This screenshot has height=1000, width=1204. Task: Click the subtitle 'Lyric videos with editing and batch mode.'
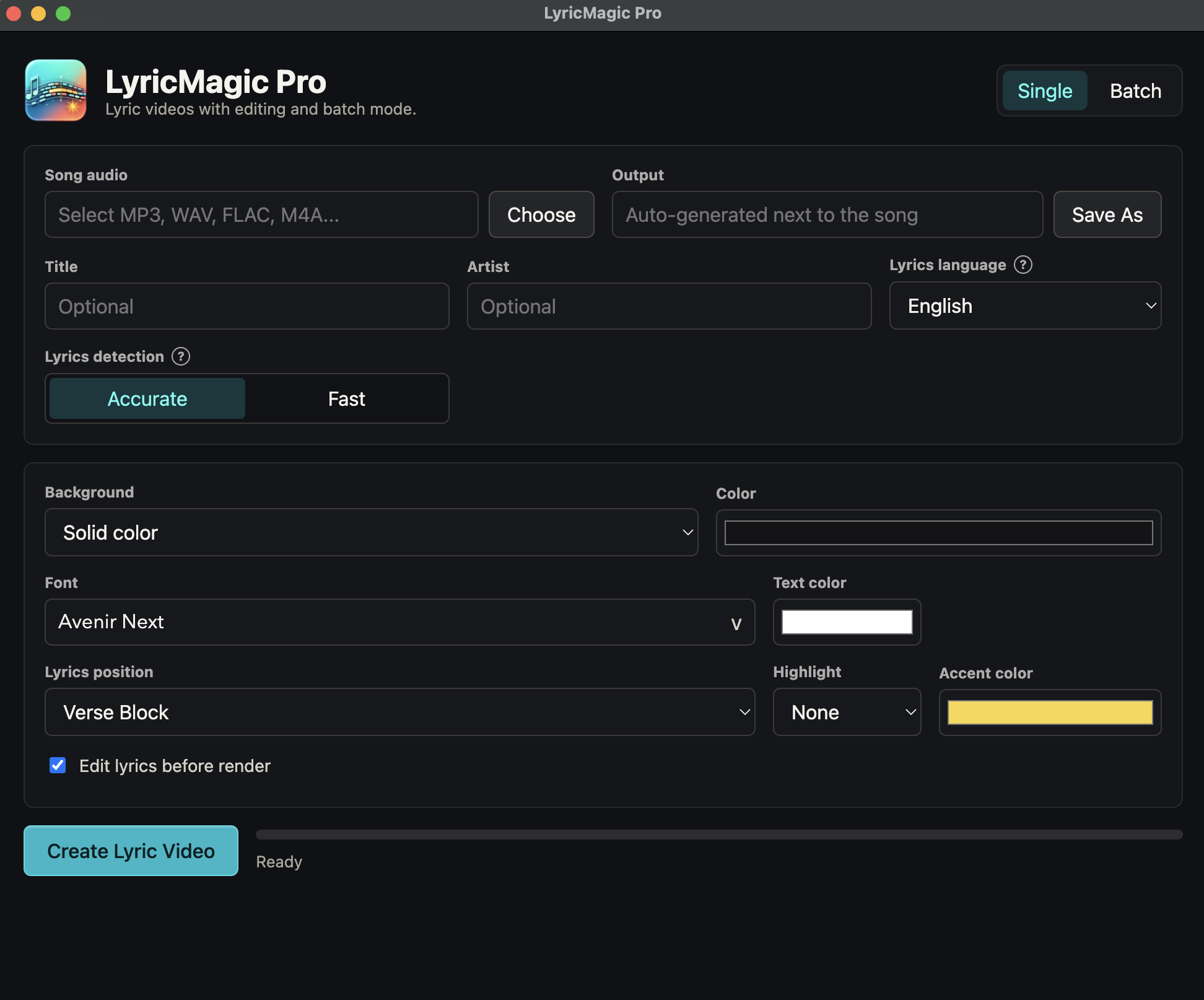261,109
